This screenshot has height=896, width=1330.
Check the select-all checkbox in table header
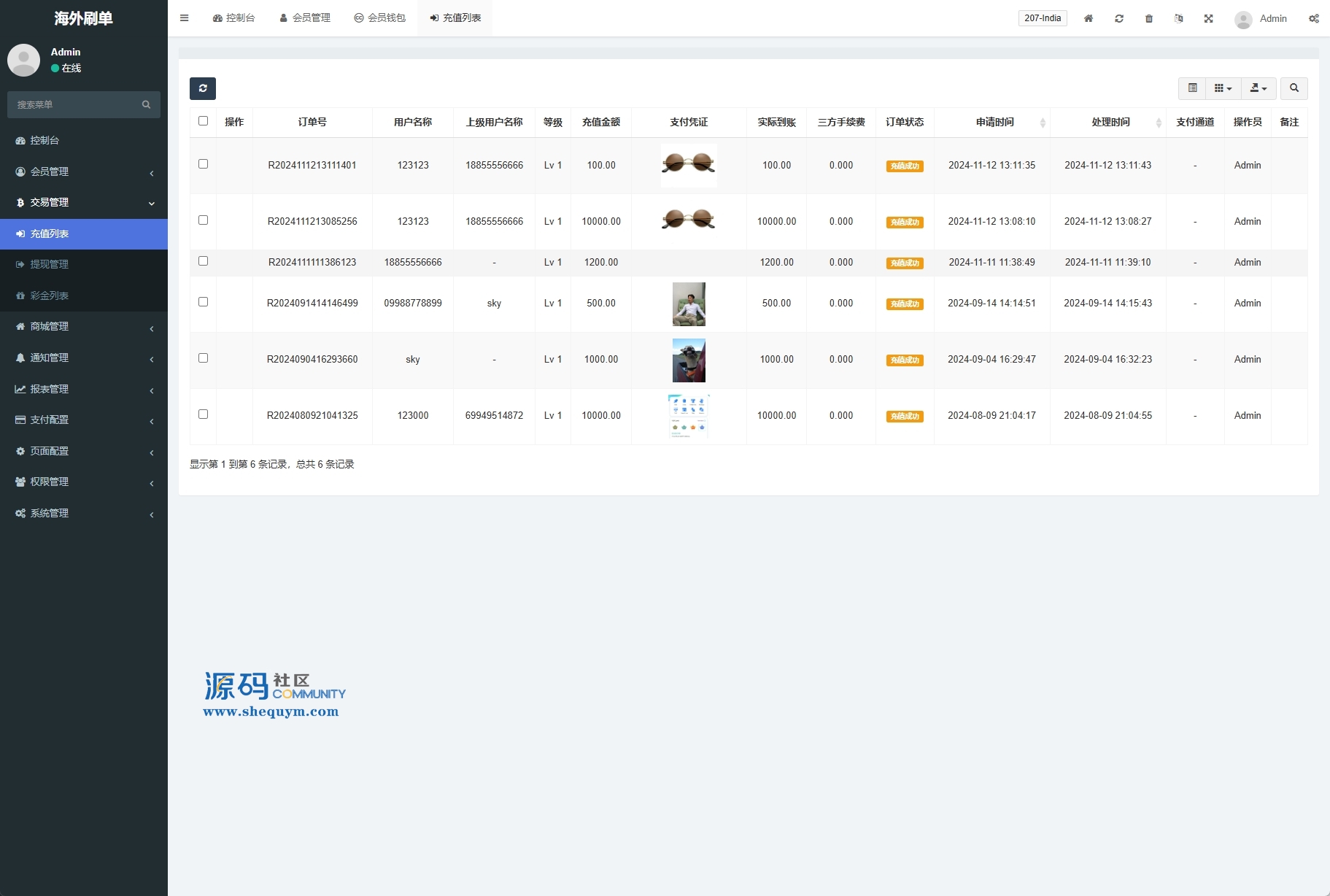tap(203, 121)
